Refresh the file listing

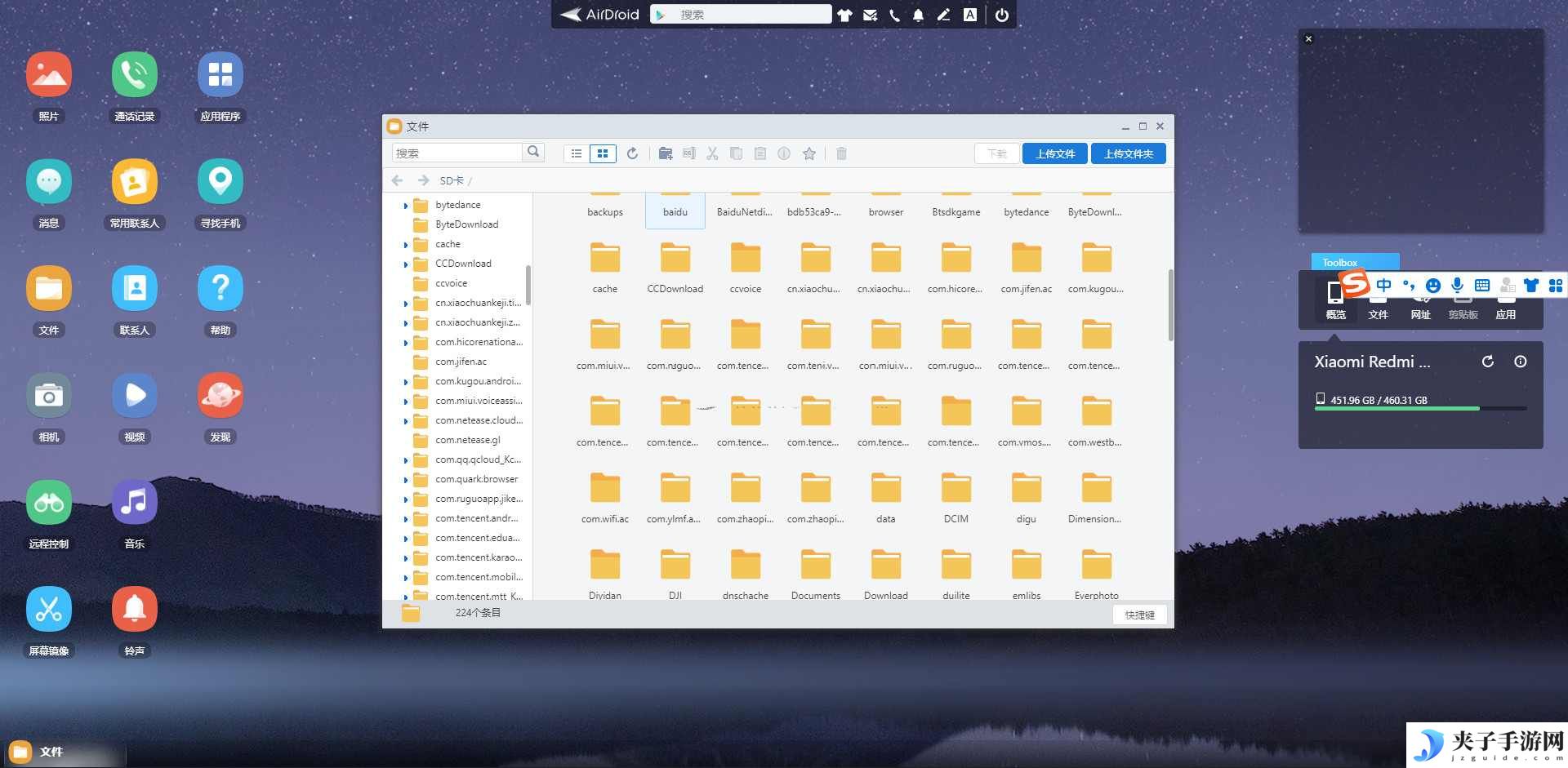(632, 153)
